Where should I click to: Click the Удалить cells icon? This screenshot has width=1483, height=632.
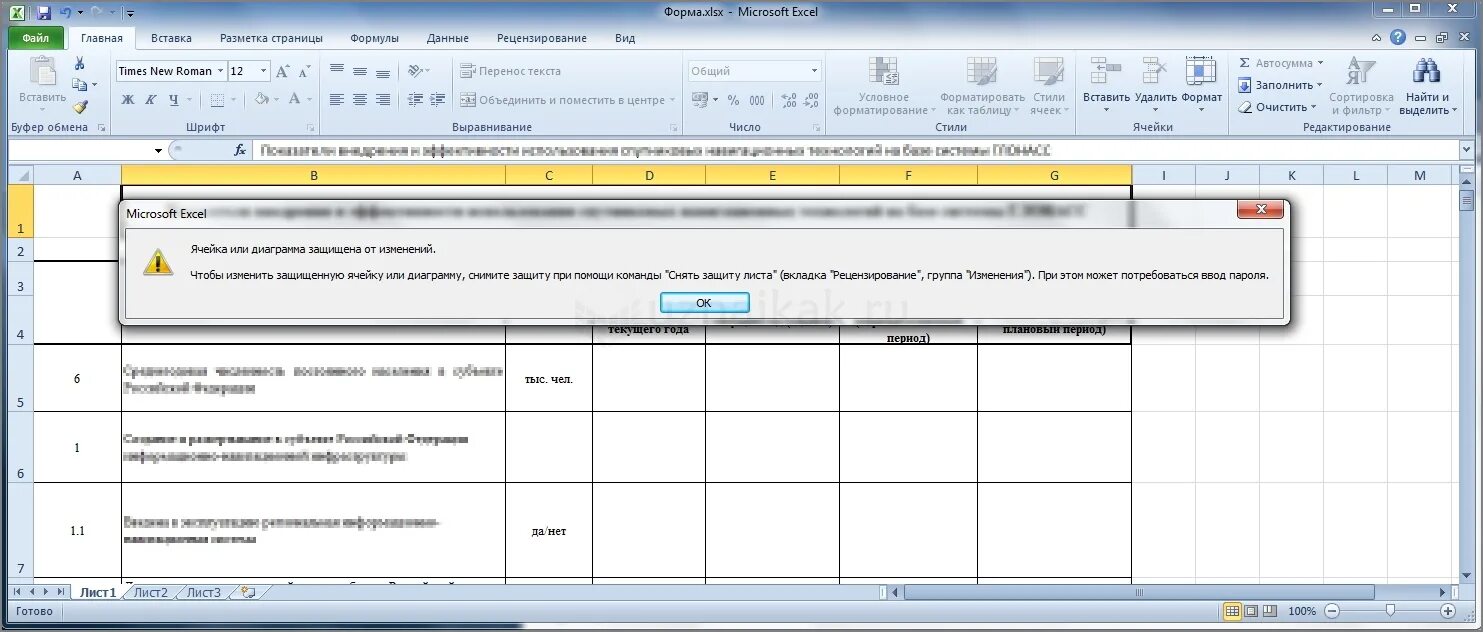pyautogui.click(x=1156, y=73)
